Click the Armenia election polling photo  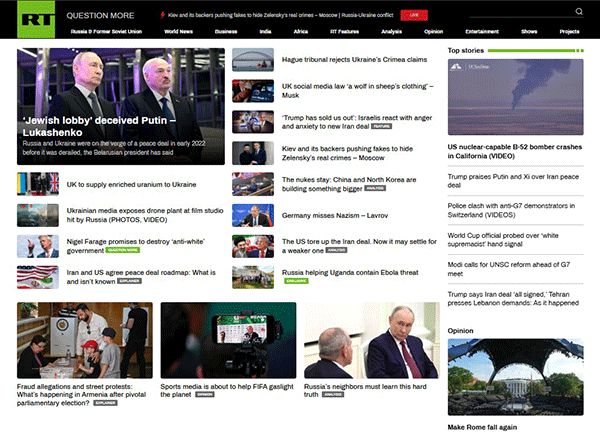point(85,340)
